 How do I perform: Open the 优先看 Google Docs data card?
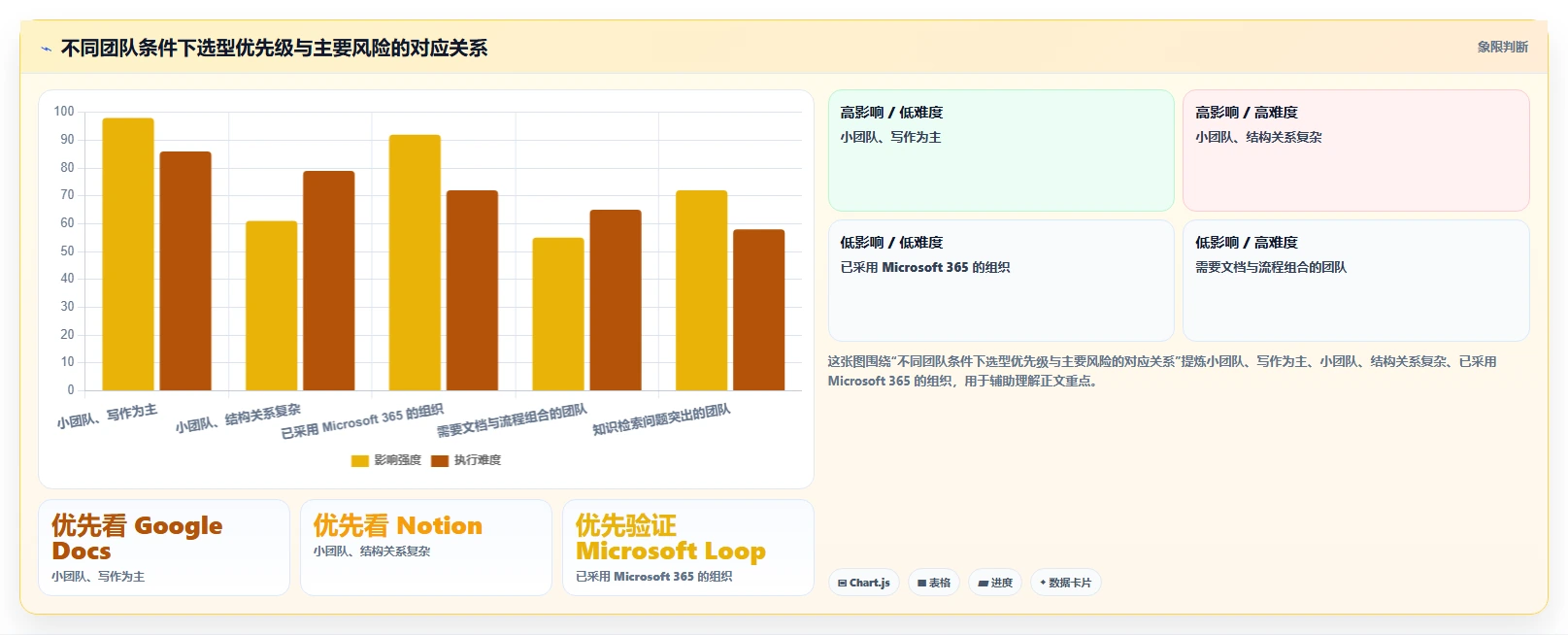pos(164,548)
